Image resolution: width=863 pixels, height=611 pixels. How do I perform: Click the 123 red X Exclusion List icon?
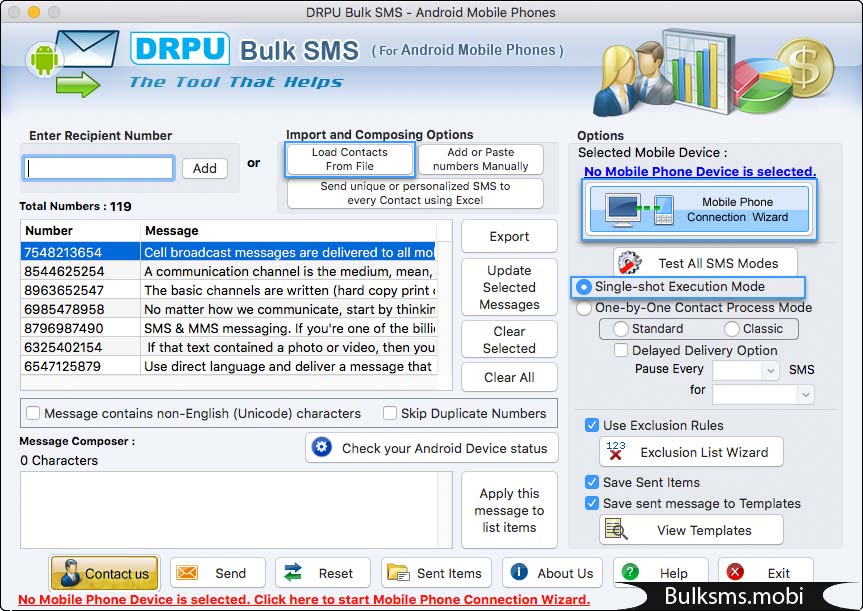616,451
